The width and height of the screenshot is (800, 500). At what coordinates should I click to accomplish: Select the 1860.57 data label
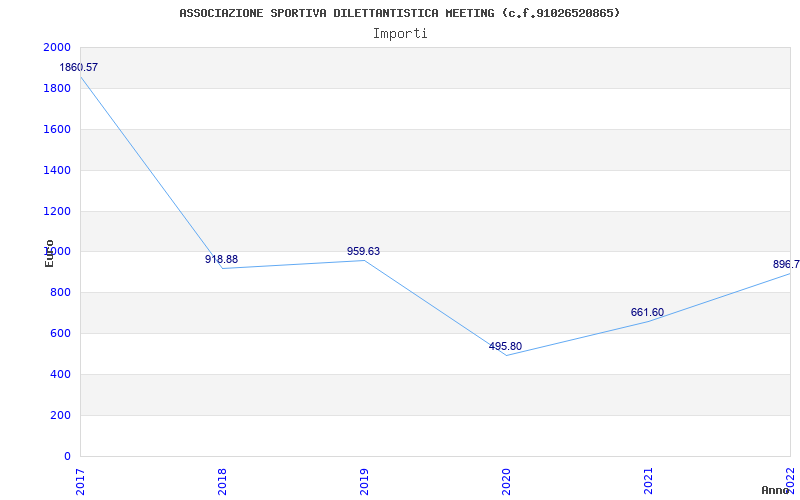79,67
